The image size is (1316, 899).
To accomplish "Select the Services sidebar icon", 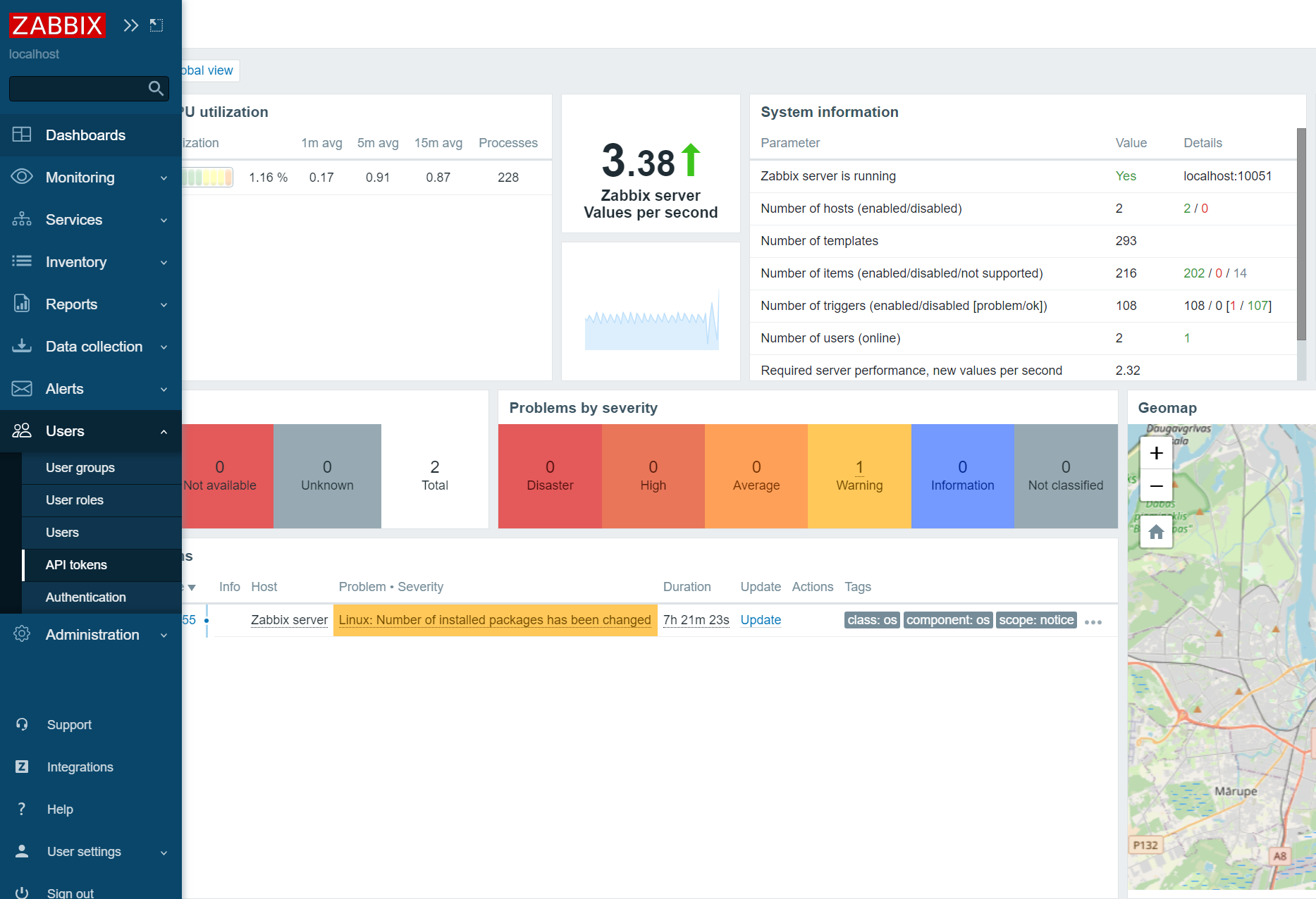I will 22,219.
